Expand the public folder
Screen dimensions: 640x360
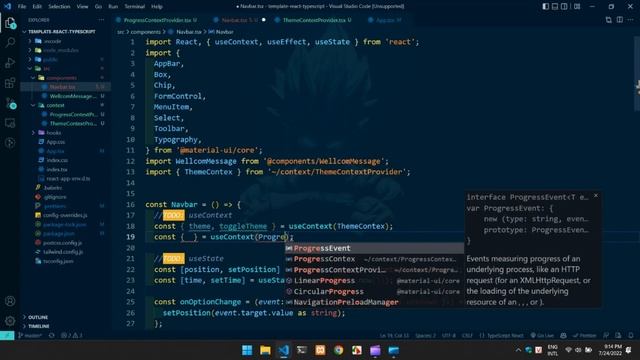[50, 60]
